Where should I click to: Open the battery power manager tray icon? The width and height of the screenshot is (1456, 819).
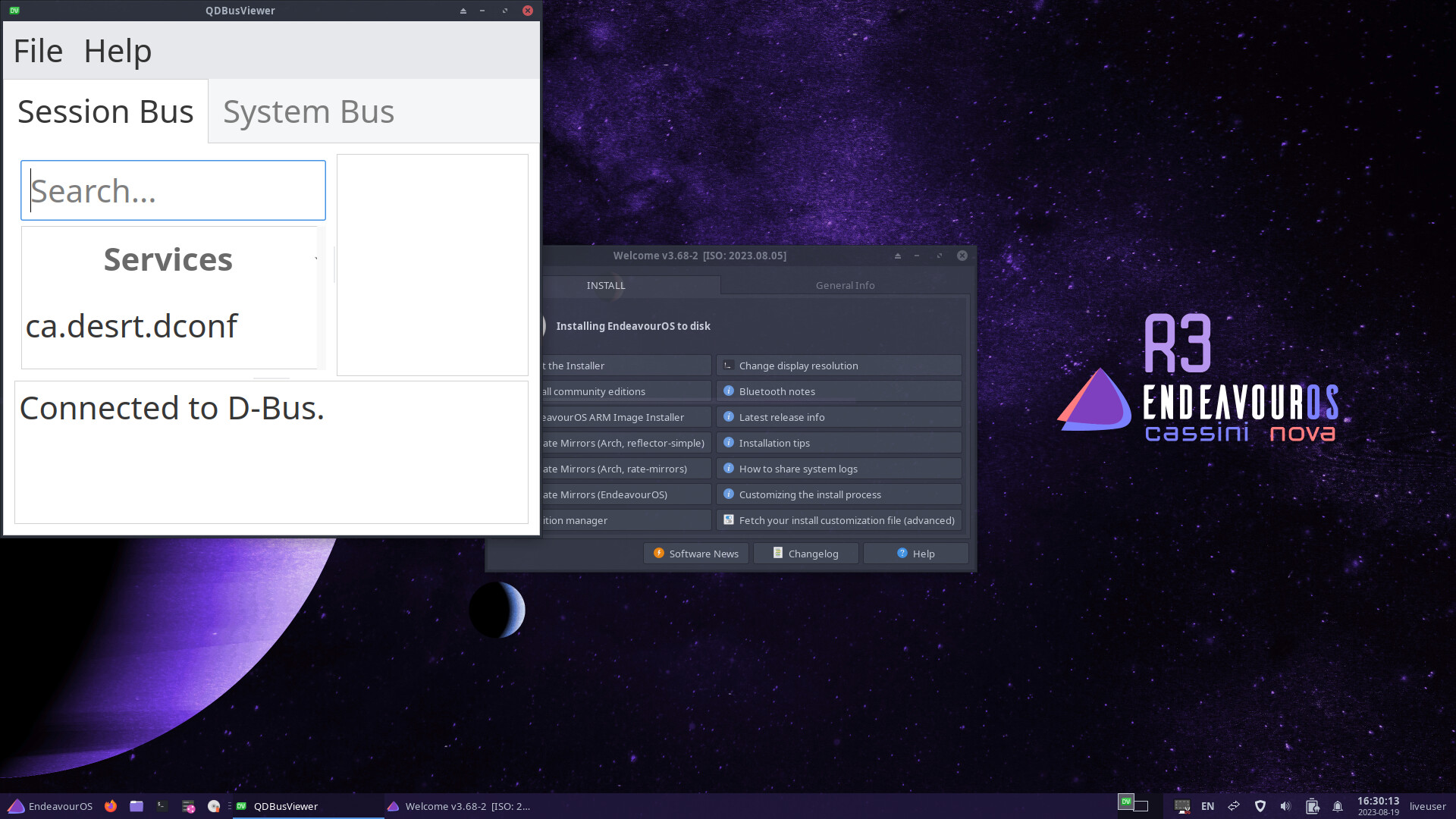(x=1312, y=806)
